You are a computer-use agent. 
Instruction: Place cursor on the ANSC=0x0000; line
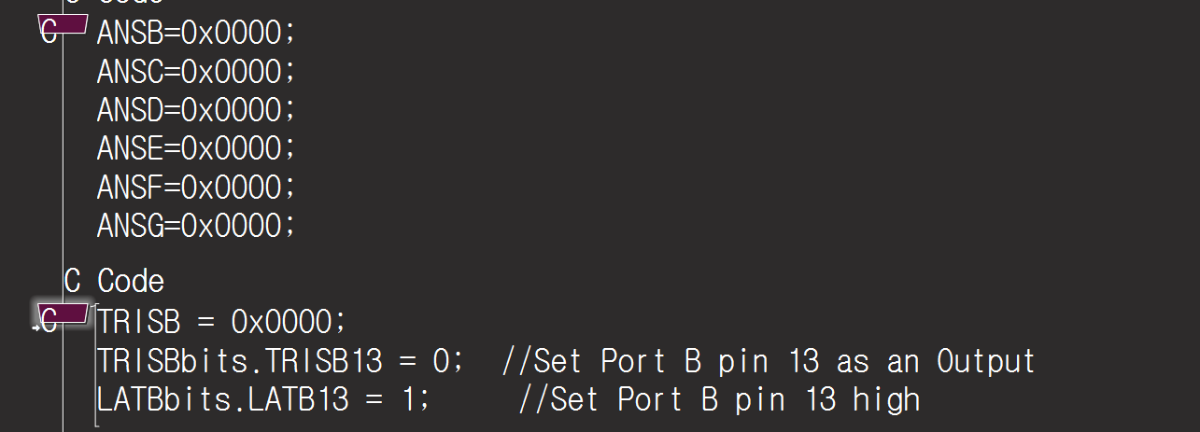[x=197, y=71]
